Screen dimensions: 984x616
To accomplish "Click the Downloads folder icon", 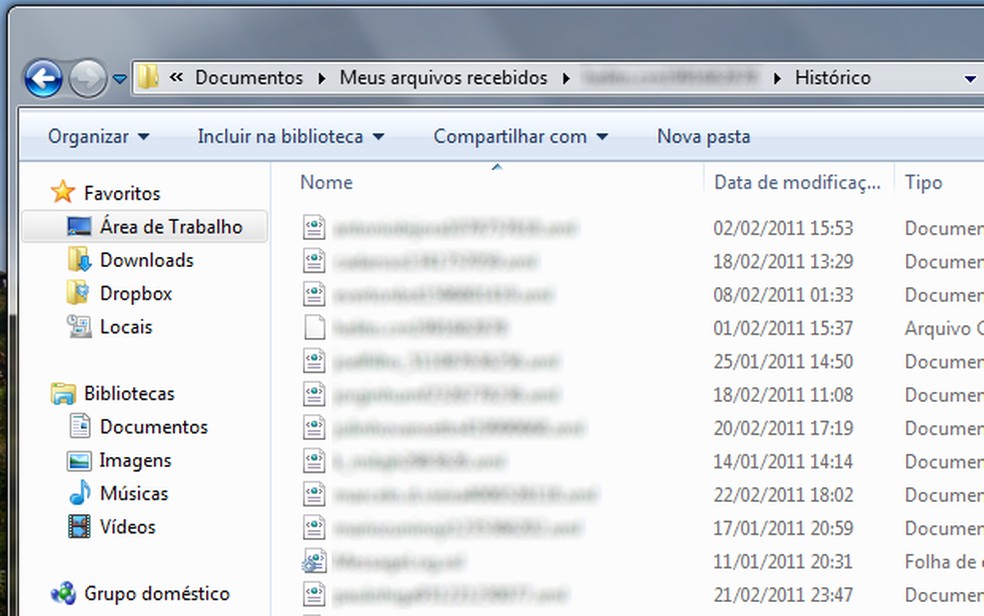I will (79, 259).
